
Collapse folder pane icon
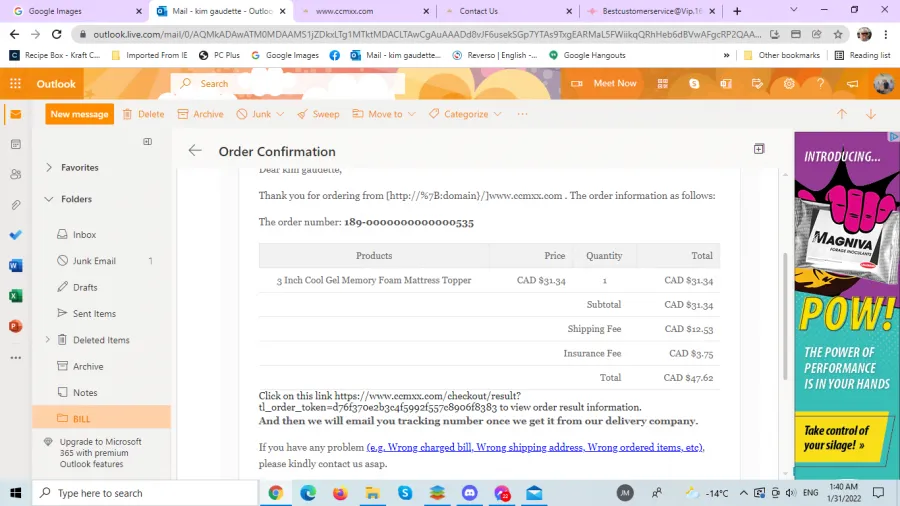(148, 142)
